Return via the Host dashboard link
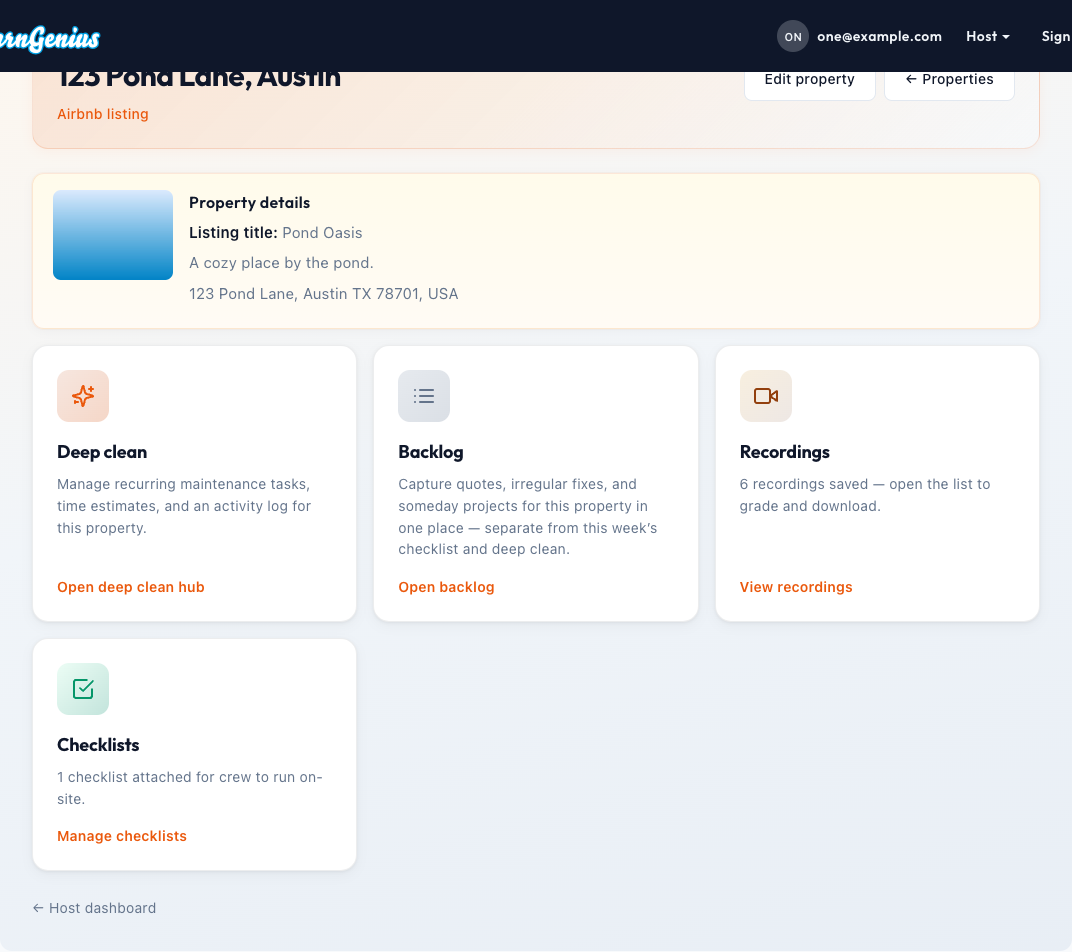Screen dimensions: 1072x952 [x=94, y=908]
